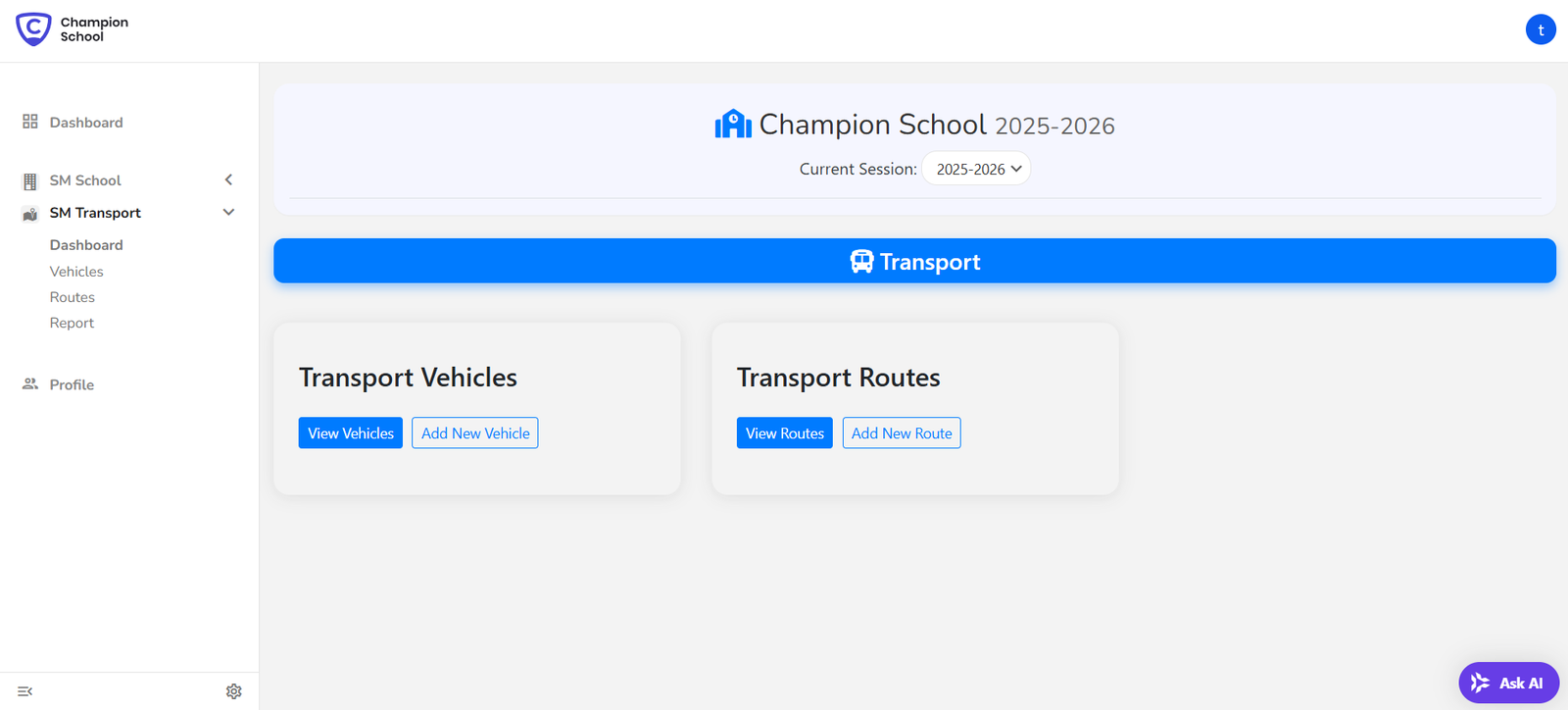Viewport: 1568px width, 710px height.
Task: Collapse the SM Transport menu chevron
Action: coord(228,212)
